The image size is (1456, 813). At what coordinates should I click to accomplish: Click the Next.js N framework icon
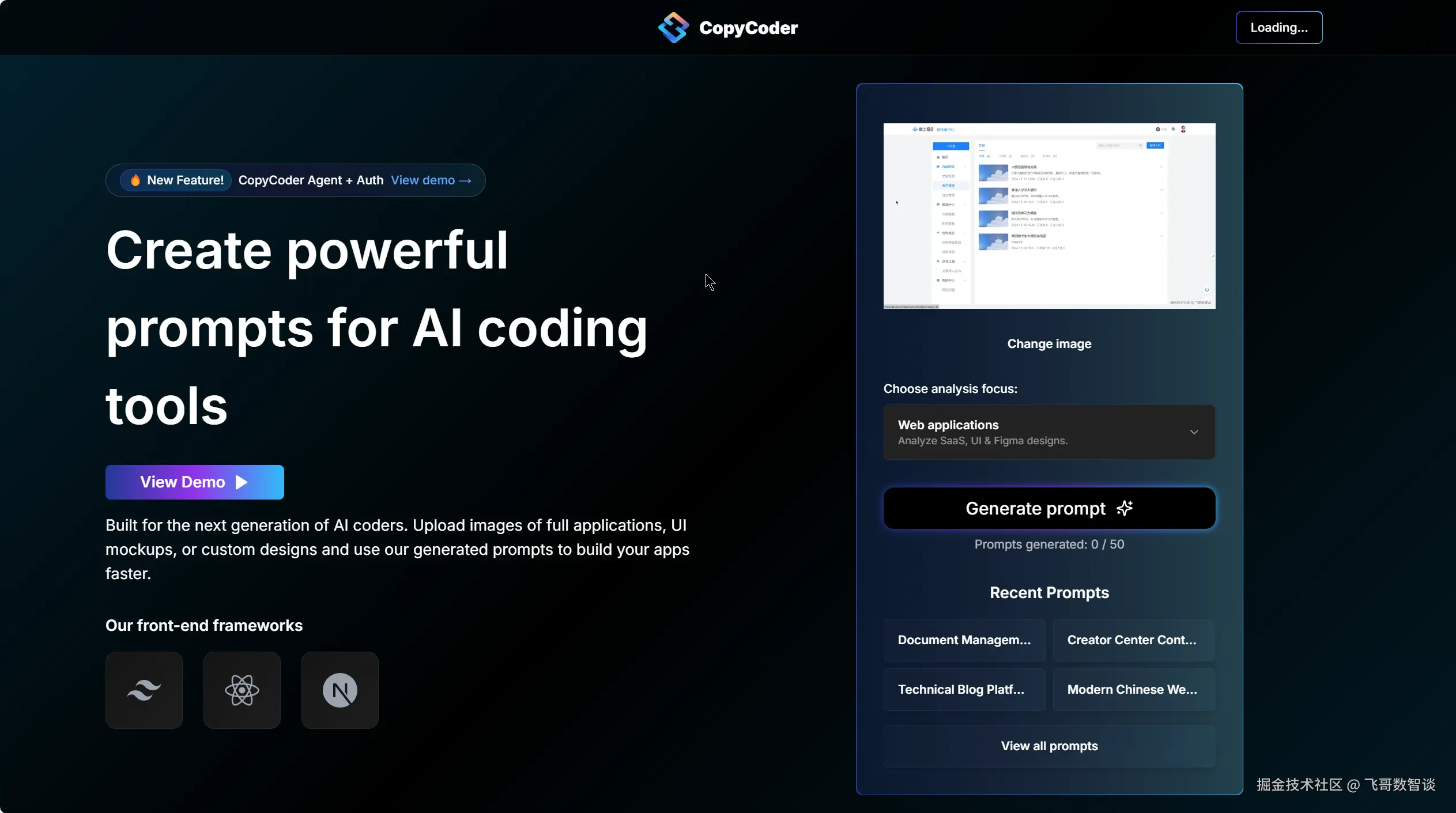click(340, 690)
